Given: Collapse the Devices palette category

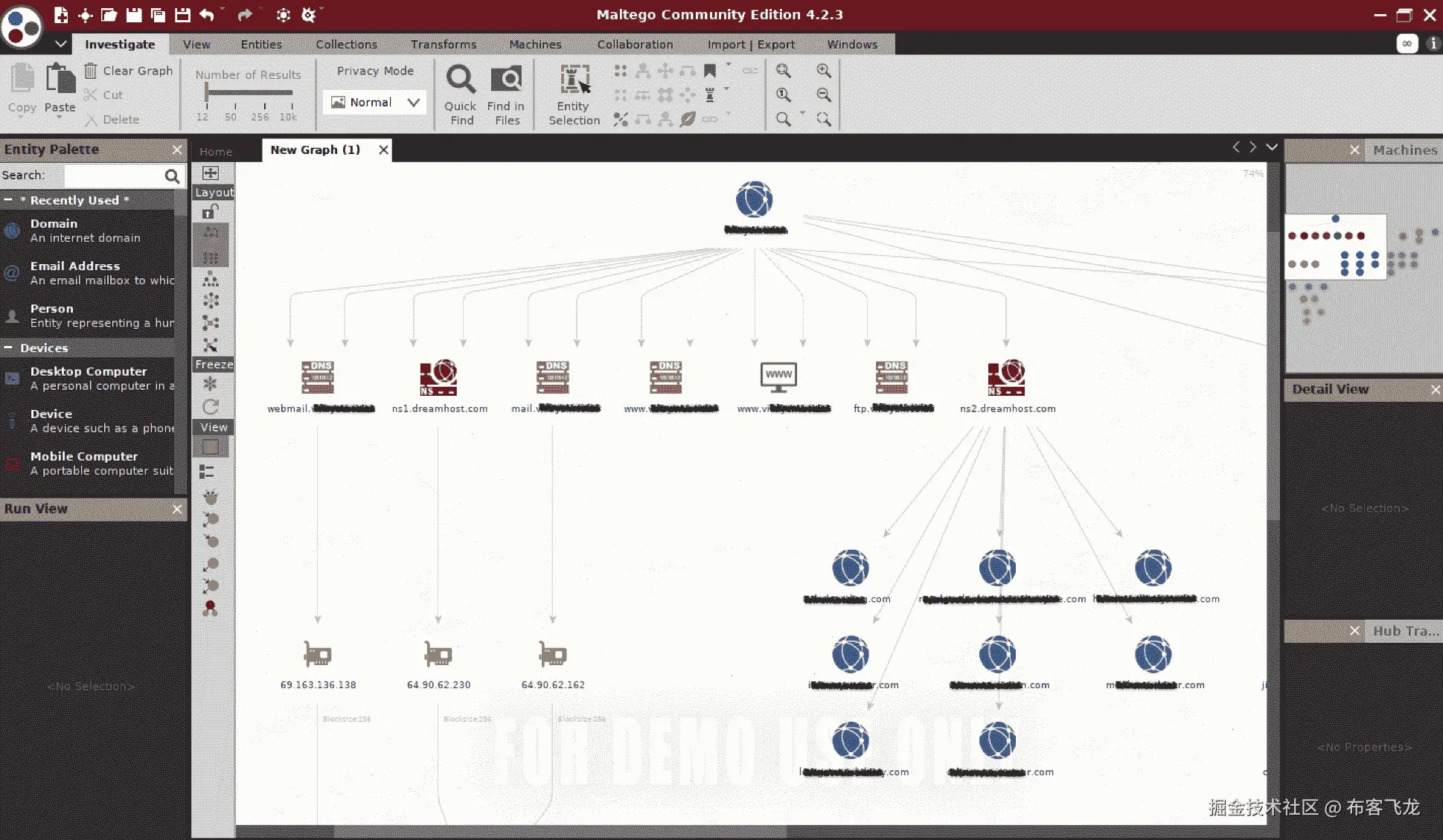Looking at the screenshot, I should click(x=8, y=347).
